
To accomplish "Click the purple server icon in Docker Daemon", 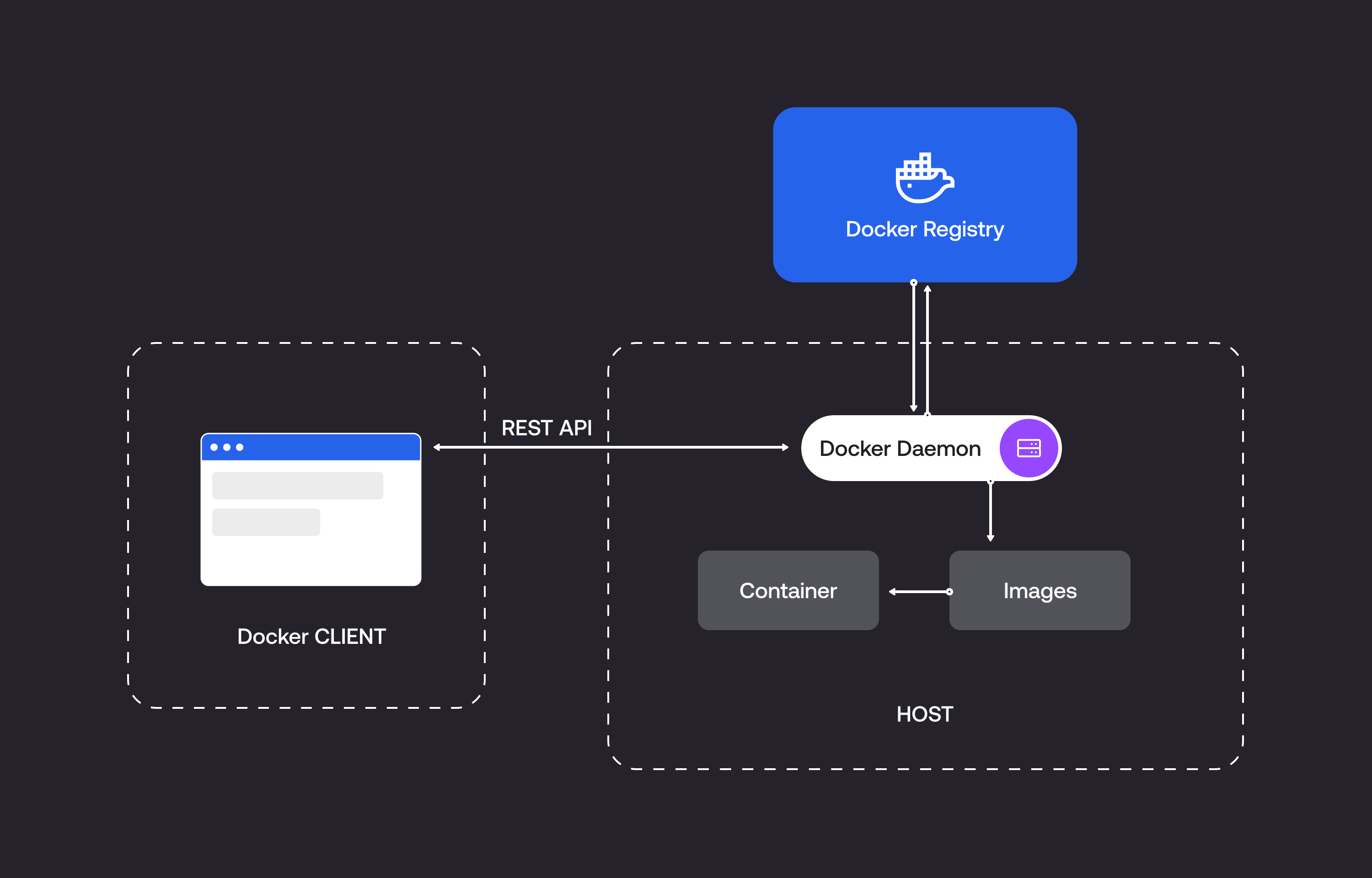I will point(1029,448).
